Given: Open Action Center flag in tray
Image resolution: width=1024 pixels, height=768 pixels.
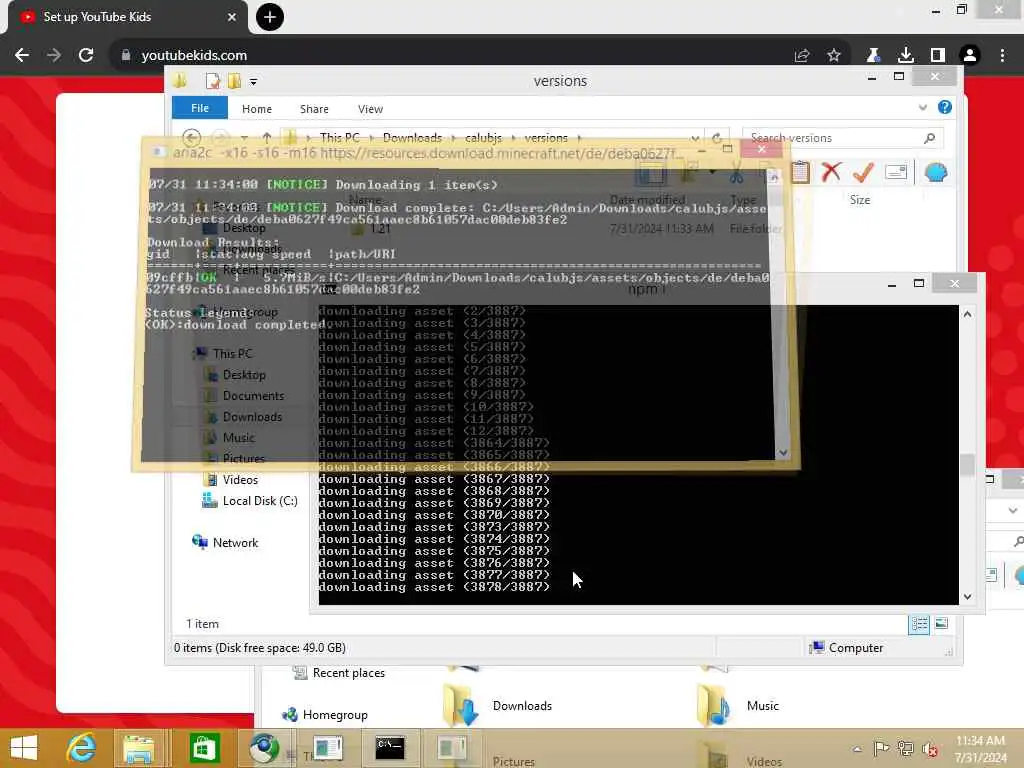Looking at the screenshot, I should point(882,748).
